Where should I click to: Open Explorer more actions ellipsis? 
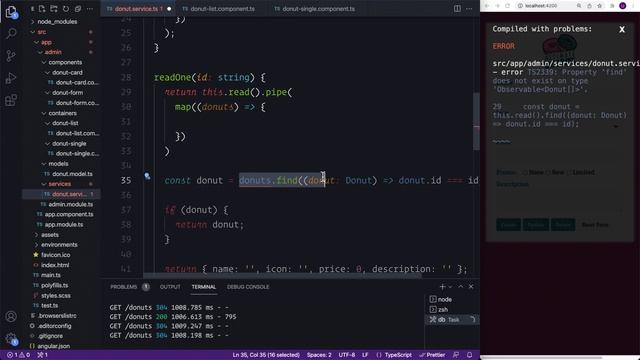pyautogui.click(x=89, y=9)
